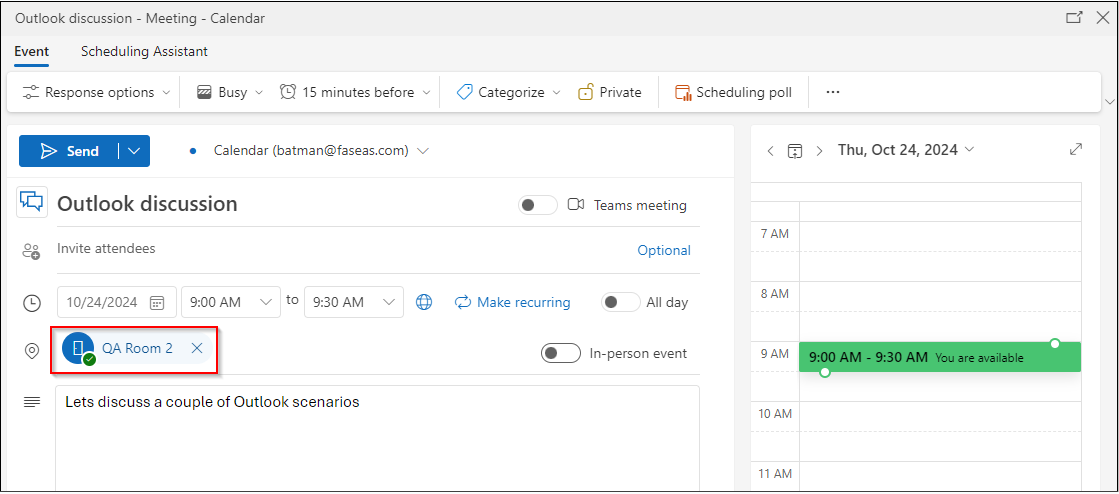Click the Make recurring link

coord(512,302)
